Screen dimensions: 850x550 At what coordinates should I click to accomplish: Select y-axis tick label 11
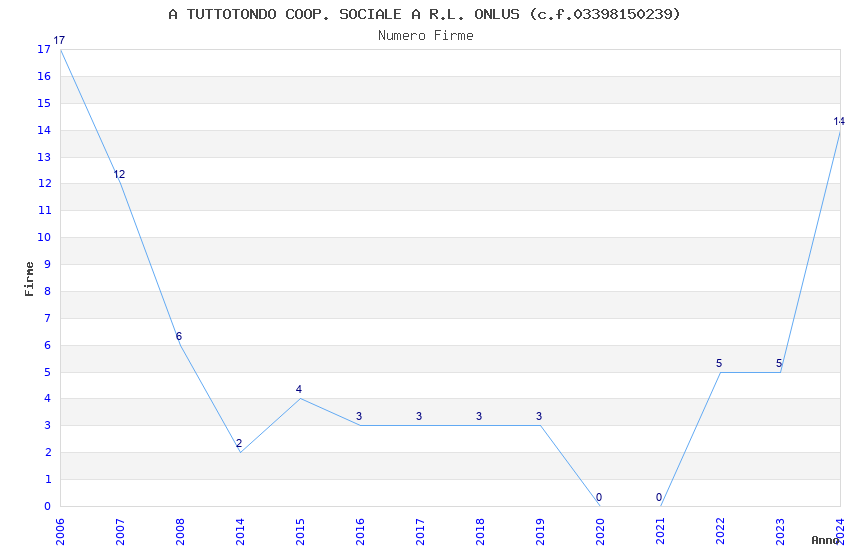point(44,210)
